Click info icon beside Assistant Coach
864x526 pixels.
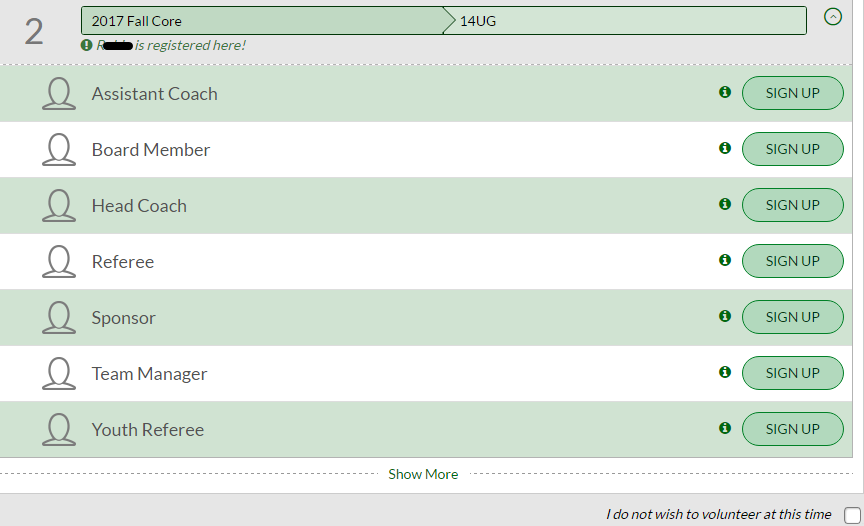[725, 92]
